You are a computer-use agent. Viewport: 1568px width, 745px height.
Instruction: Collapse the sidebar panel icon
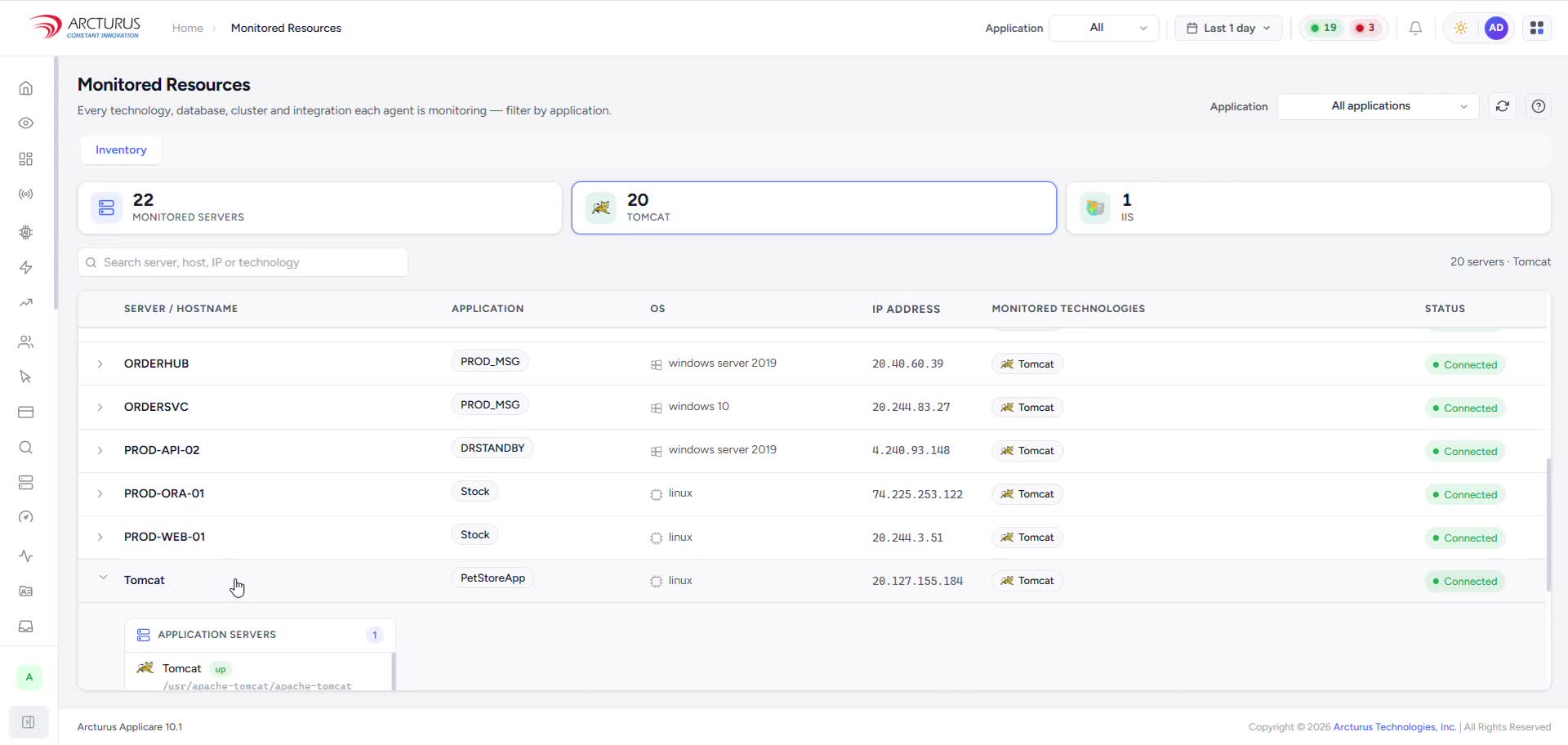point(29,722)
